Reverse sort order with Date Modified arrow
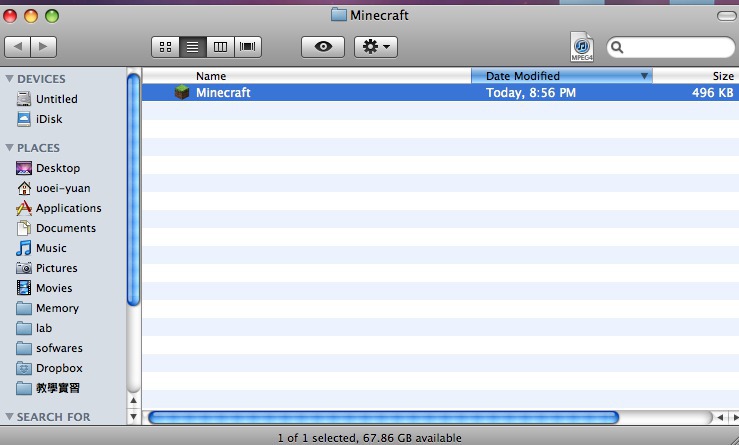The height and width of the screenshot is (445, 739). [x=644, y=76]
